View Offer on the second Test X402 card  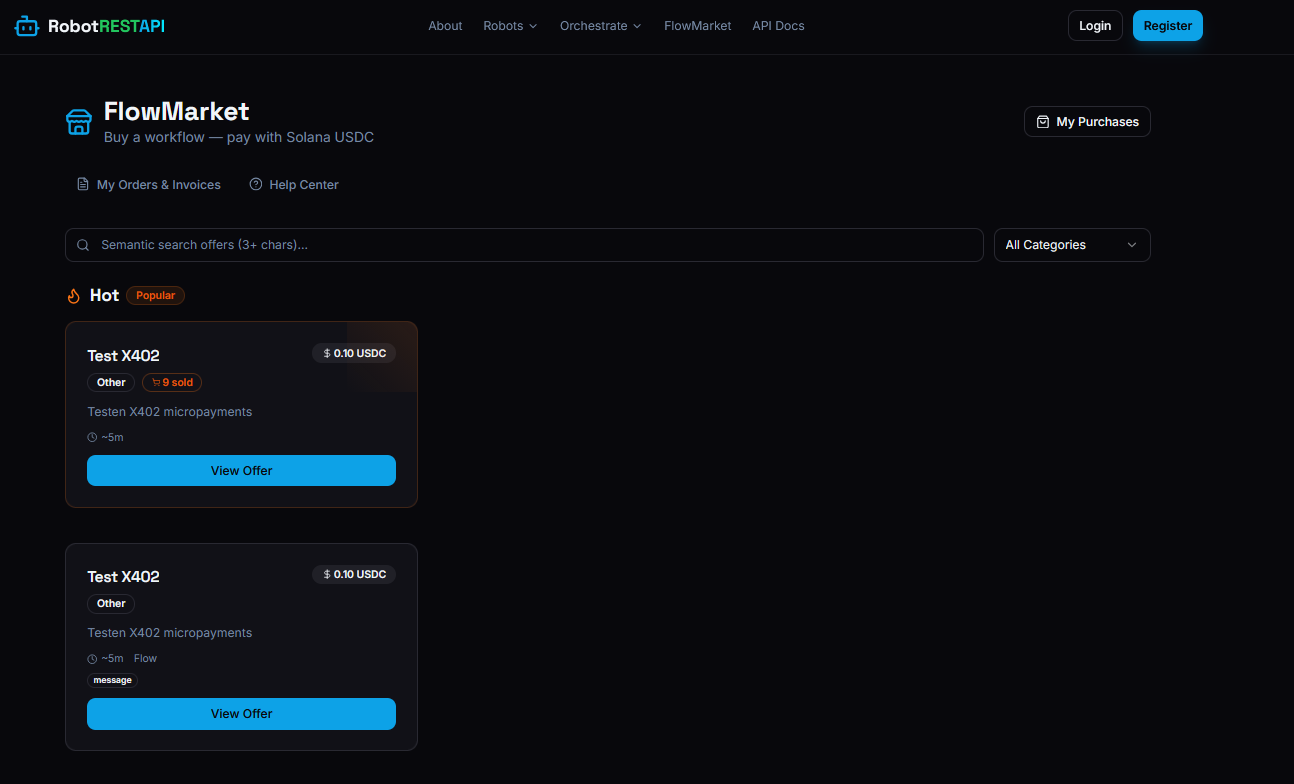click(x=241, y=714)
